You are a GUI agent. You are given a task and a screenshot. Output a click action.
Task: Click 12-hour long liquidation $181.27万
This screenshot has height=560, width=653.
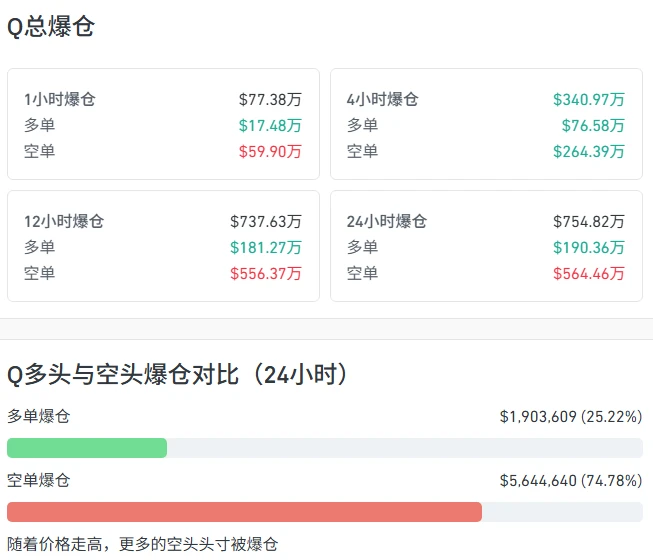[266, 248]
